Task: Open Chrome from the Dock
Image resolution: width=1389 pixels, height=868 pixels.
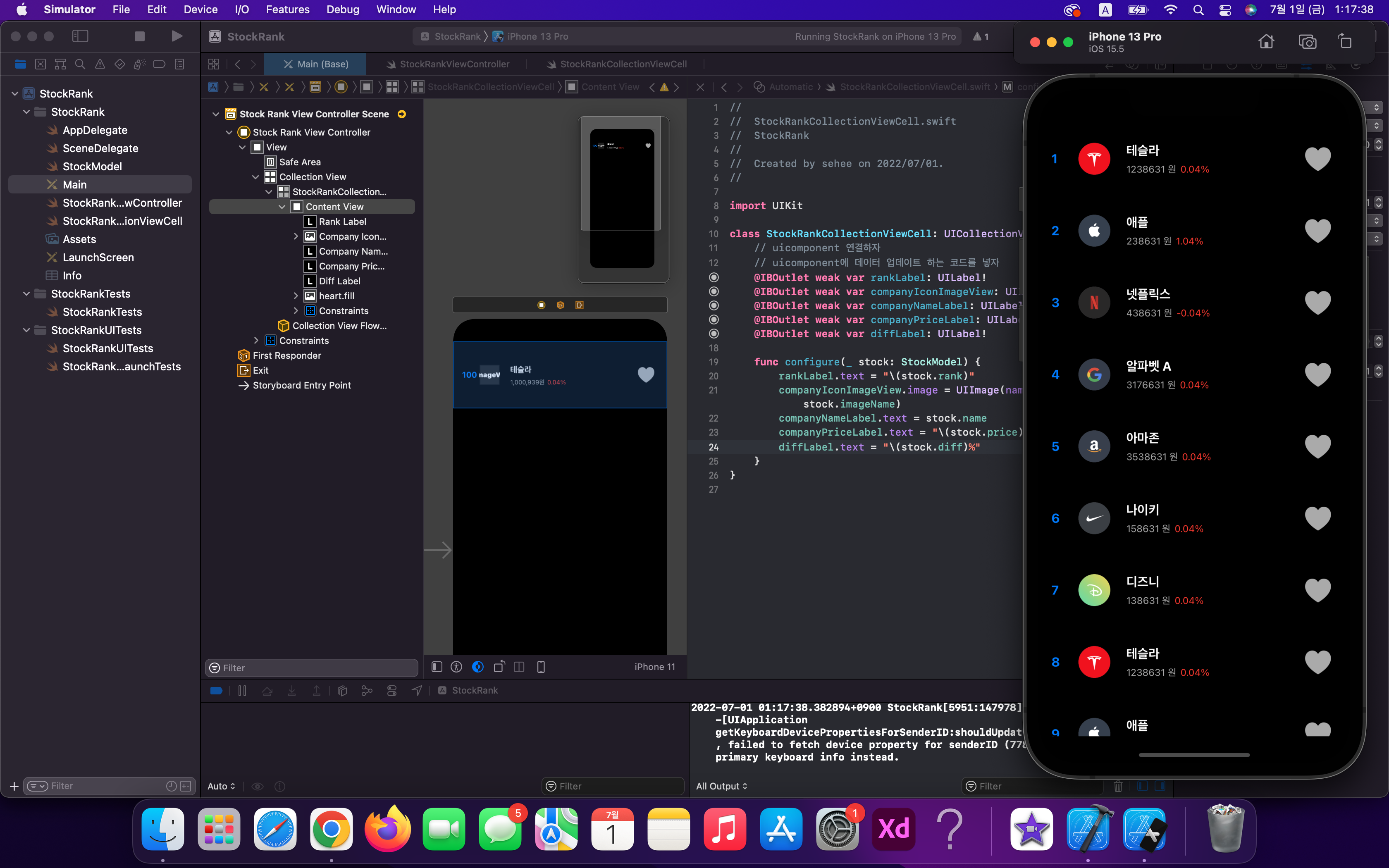Action: [x=331, y=829]
